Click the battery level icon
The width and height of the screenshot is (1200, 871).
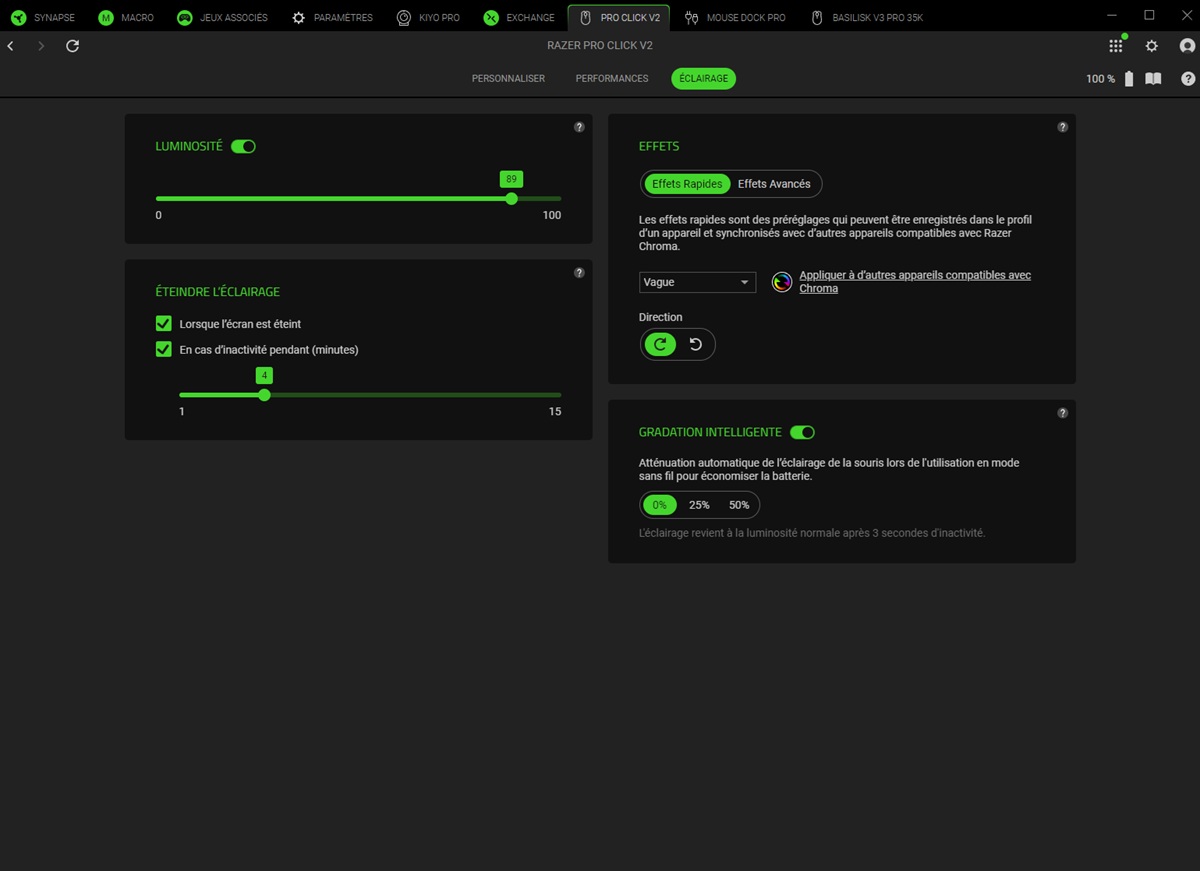coord(1129,79)
